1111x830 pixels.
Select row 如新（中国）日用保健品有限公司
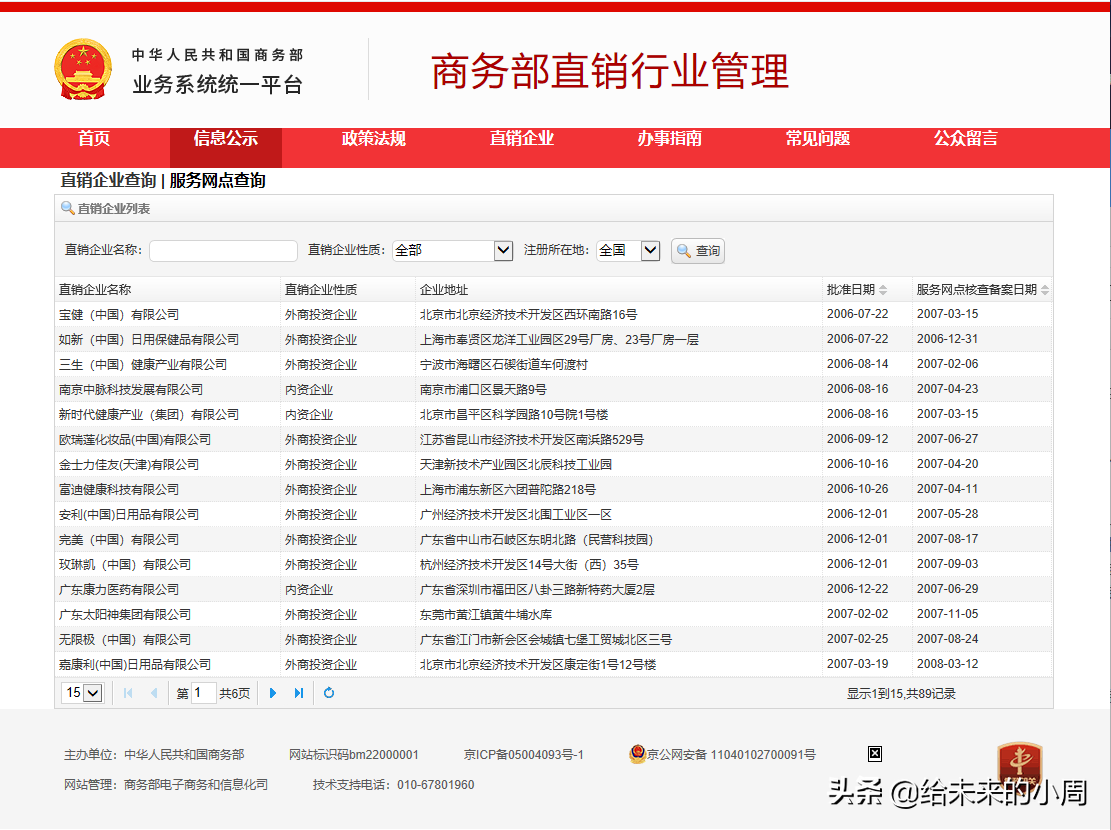point(553,340)
